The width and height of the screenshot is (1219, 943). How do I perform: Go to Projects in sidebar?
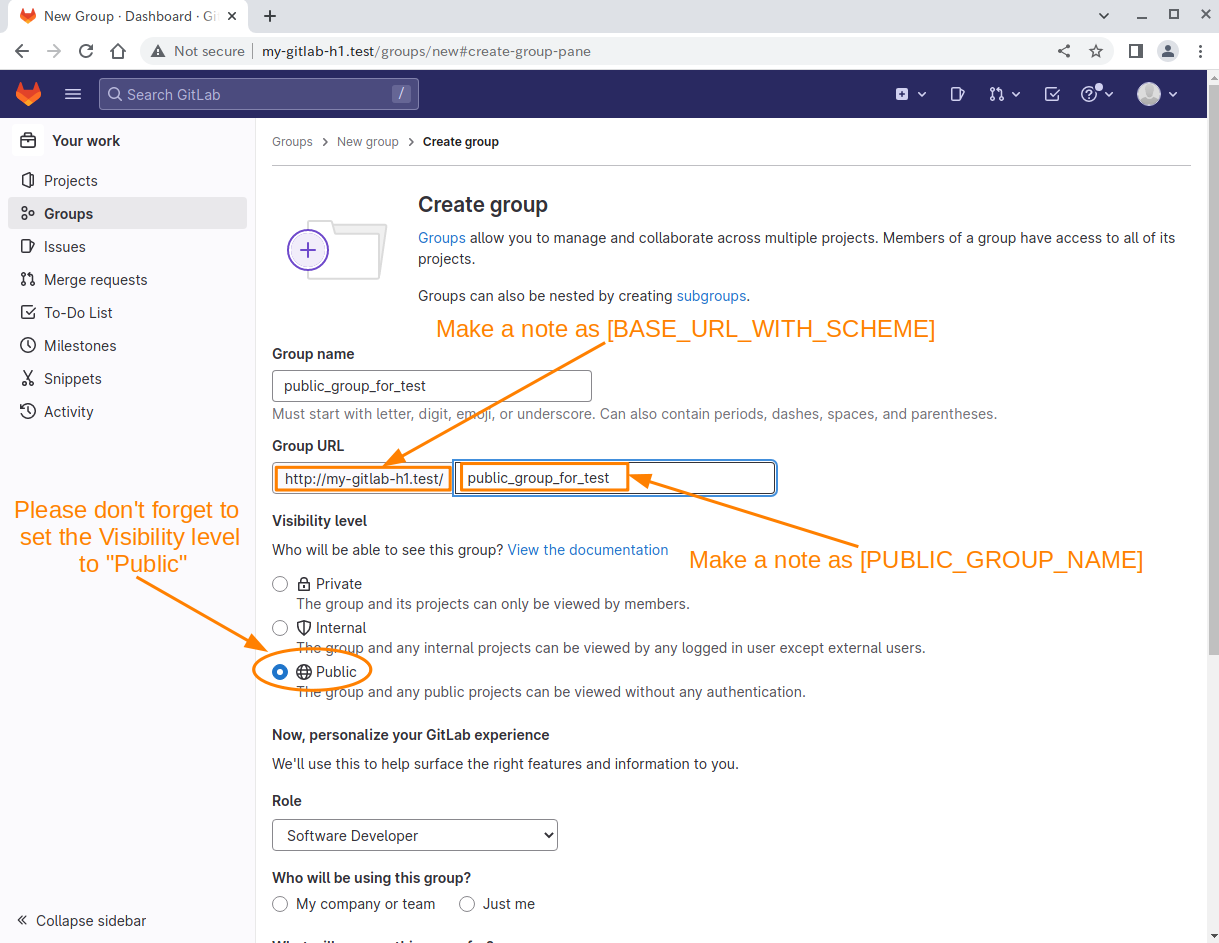[71, 181]
